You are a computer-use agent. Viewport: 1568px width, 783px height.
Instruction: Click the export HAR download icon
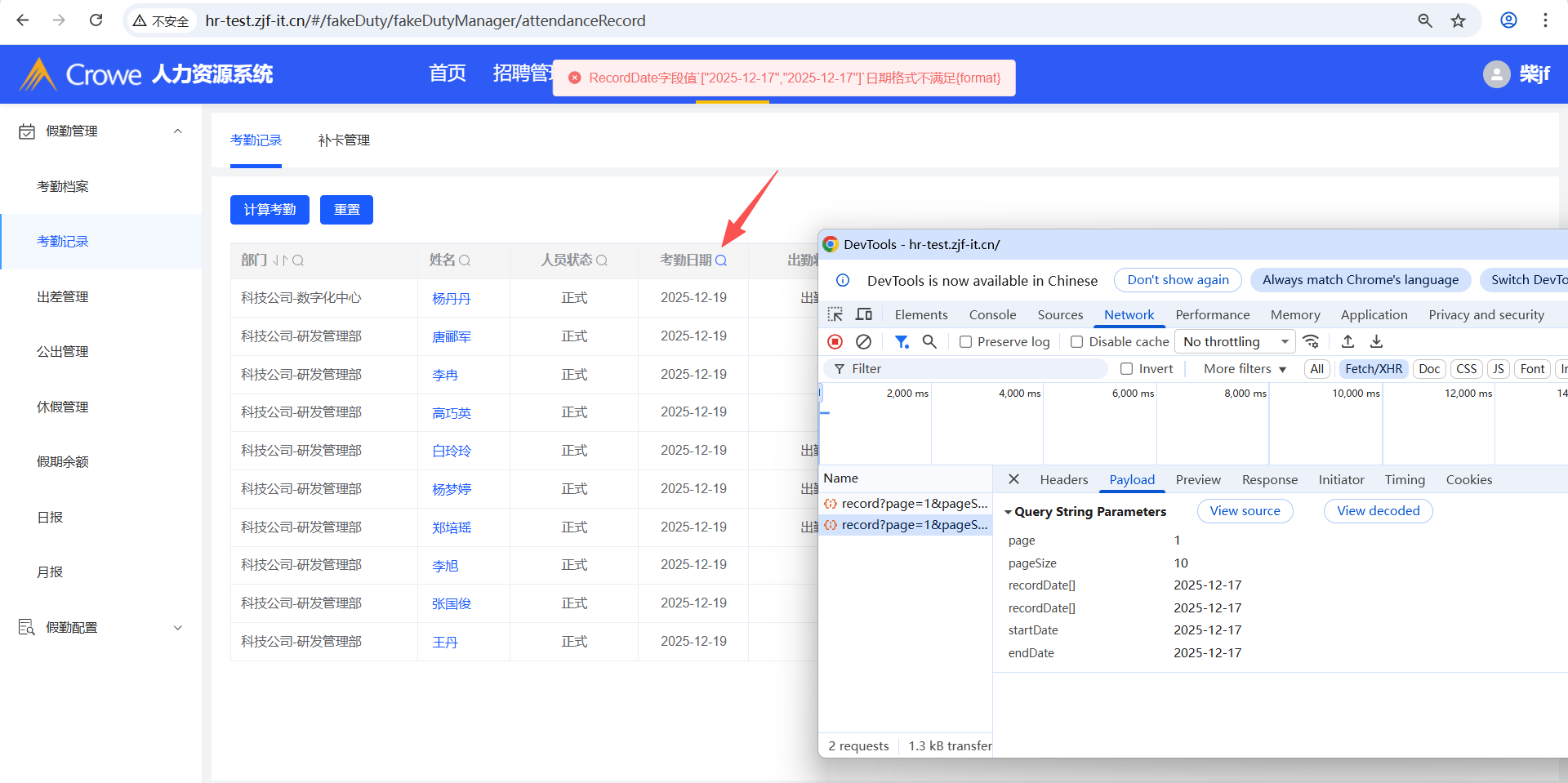pyautogui.click(x=1376, y=341)
